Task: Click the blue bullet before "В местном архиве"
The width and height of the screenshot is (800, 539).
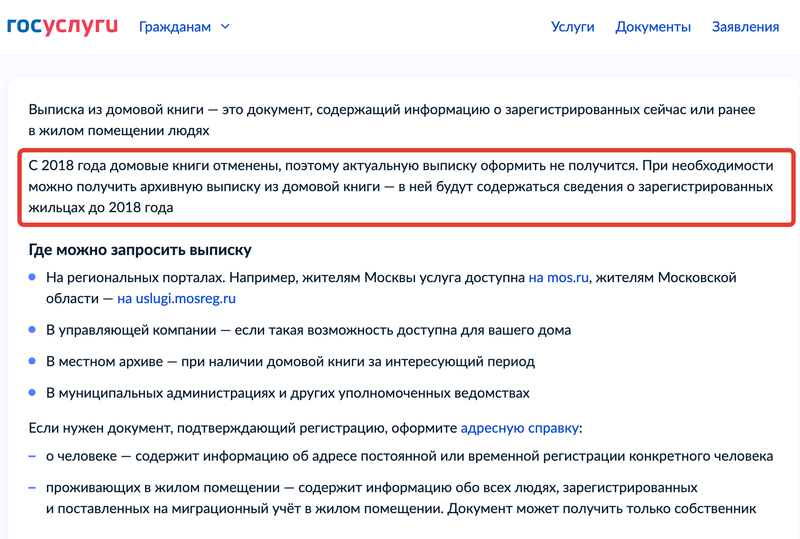Action: click(32, 361)
